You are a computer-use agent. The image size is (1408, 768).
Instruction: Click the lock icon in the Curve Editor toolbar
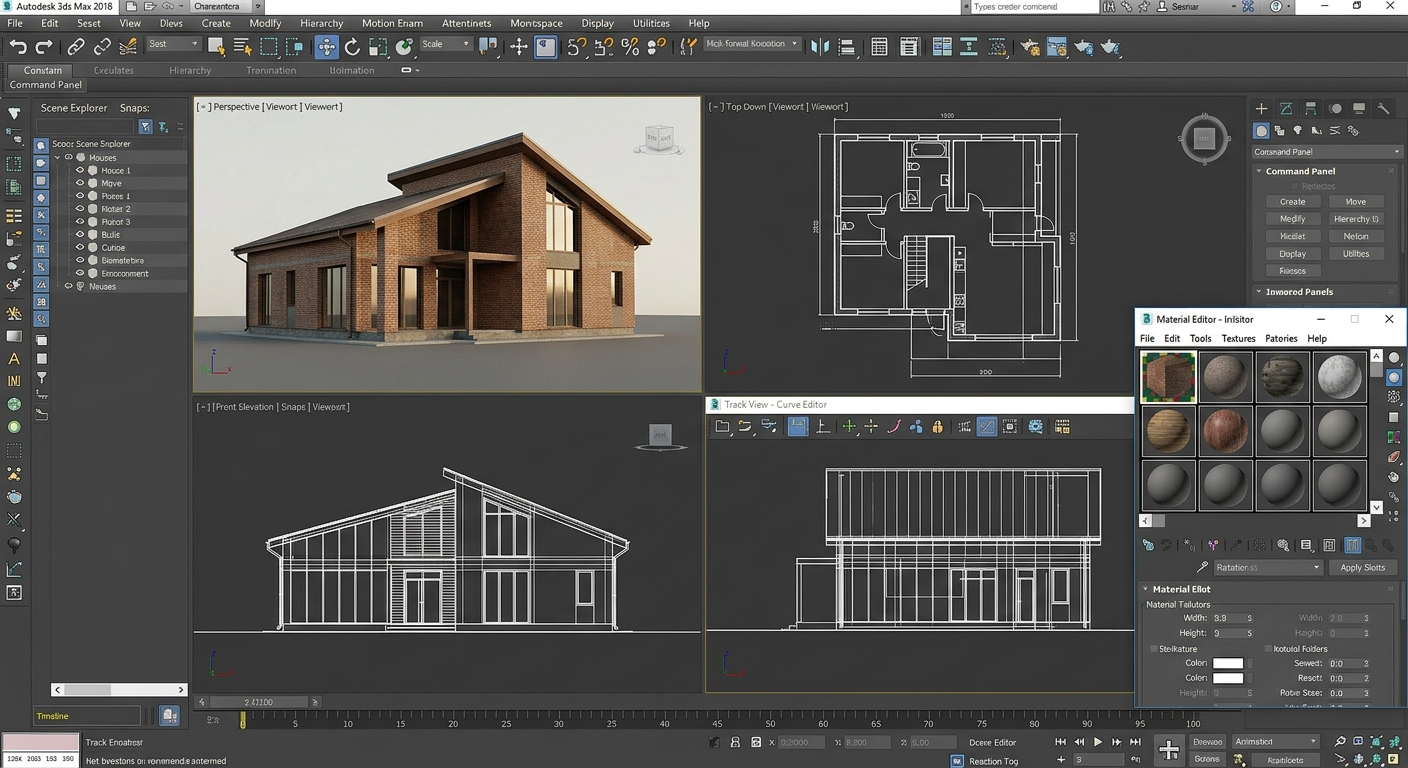936,426
